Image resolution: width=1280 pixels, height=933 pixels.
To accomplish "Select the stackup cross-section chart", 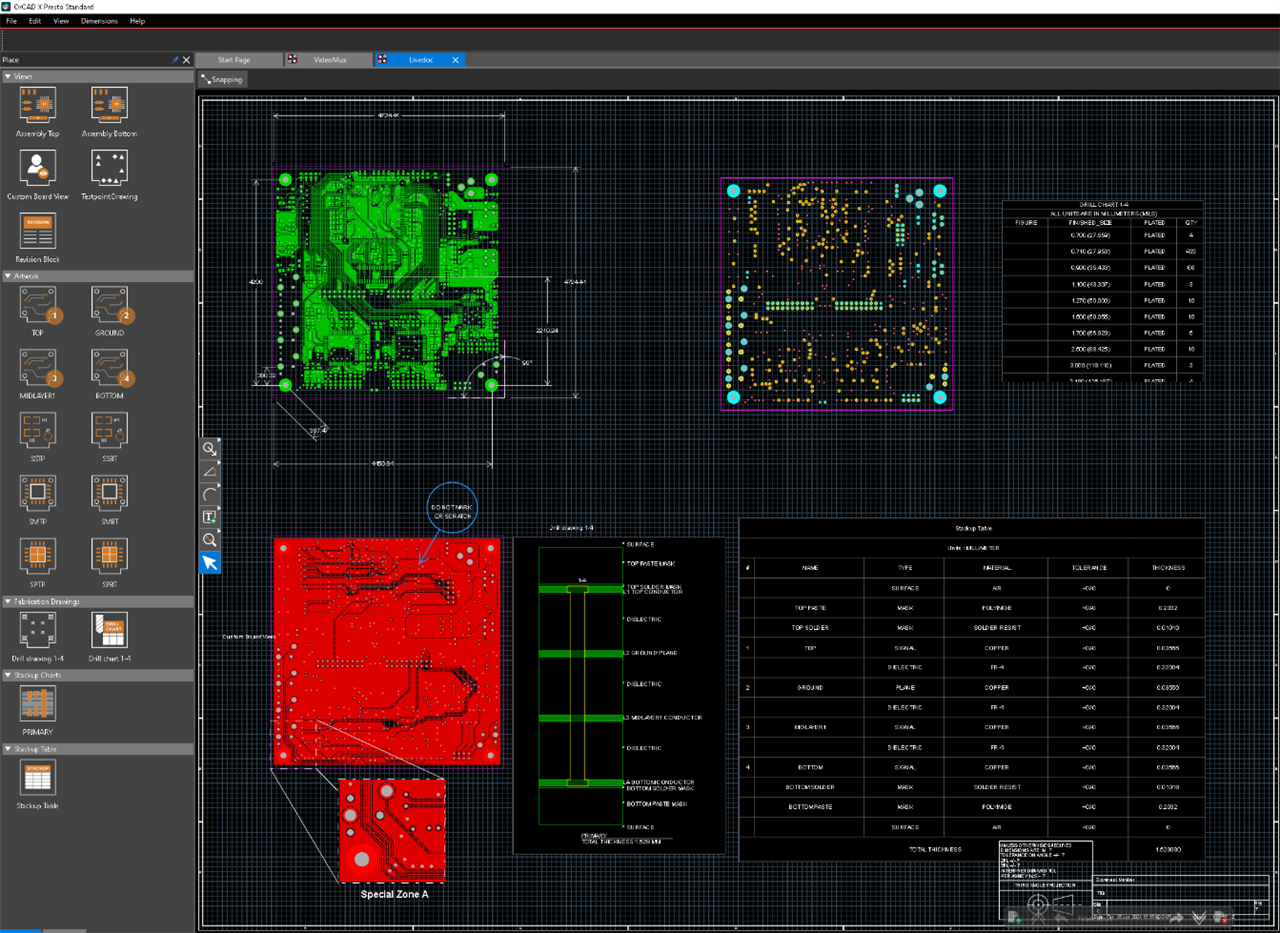I will (619, 695).
